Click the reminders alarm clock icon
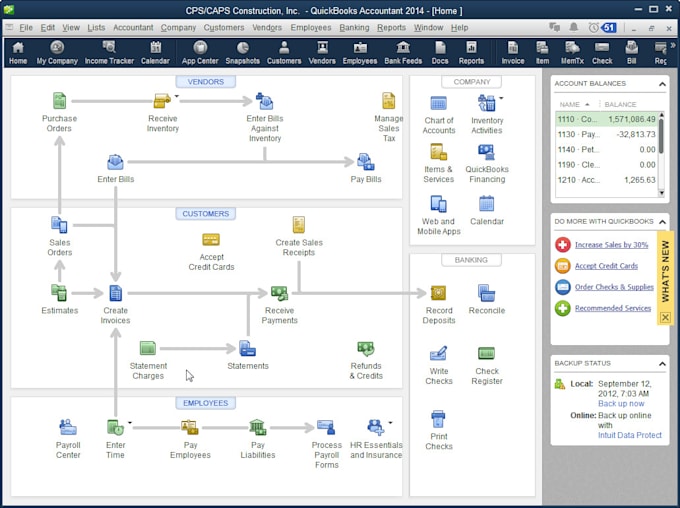The image size is (680, 508). click(593, 27)
